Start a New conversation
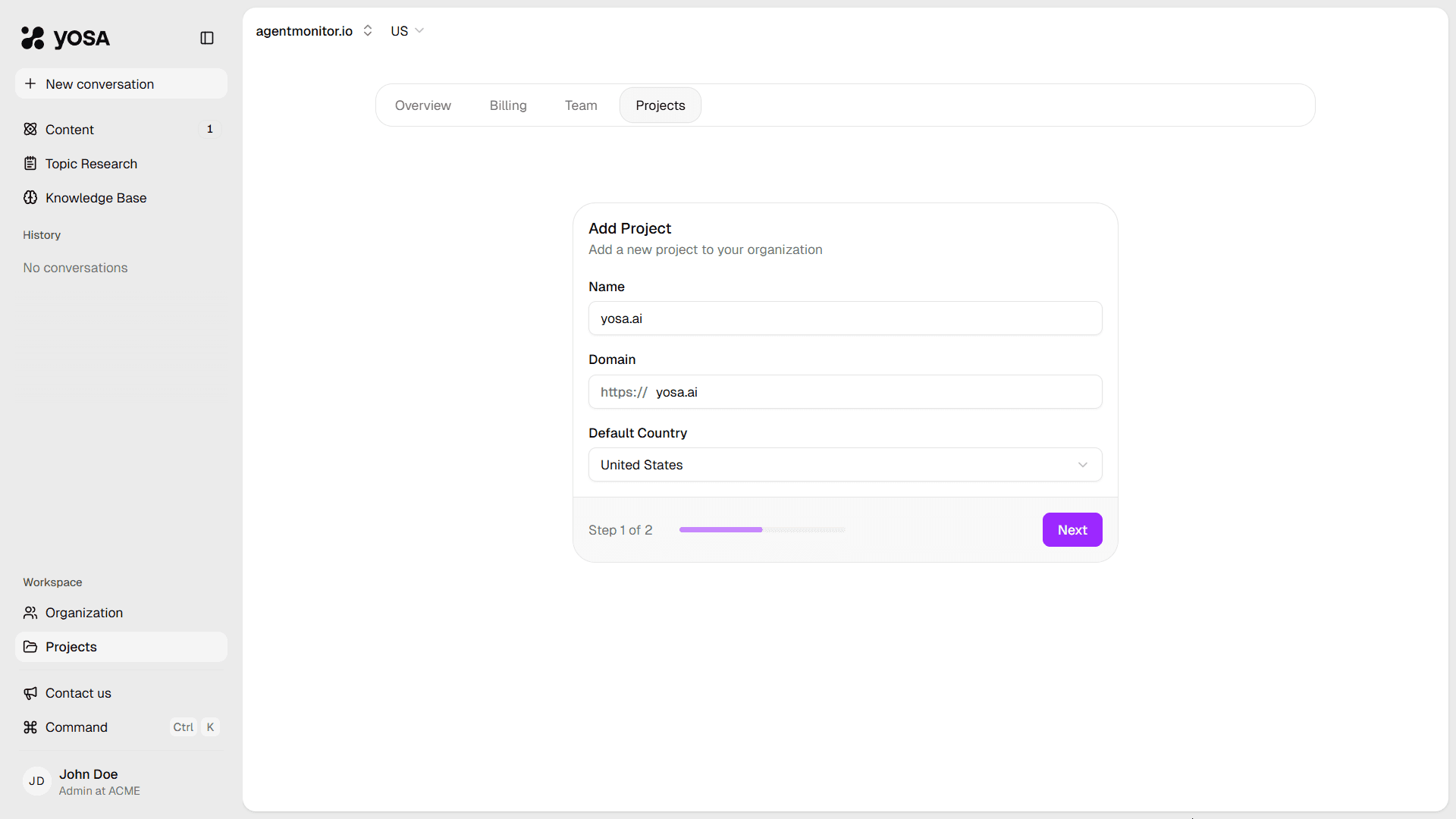The image size is (1456, 819). (x=121, y=83)
